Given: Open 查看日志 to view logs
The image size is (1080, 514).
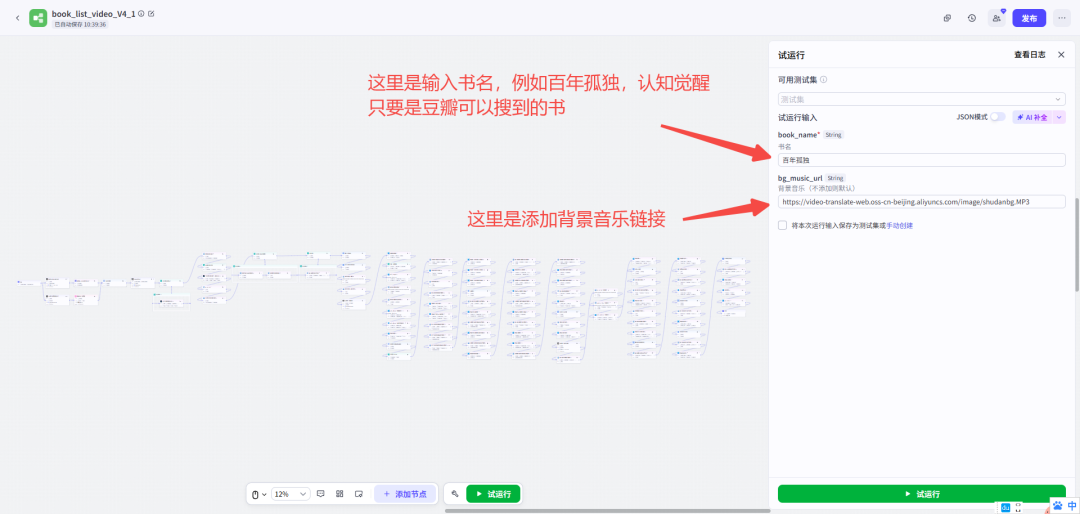Looking at the screenshot, I should point(1029,54).
